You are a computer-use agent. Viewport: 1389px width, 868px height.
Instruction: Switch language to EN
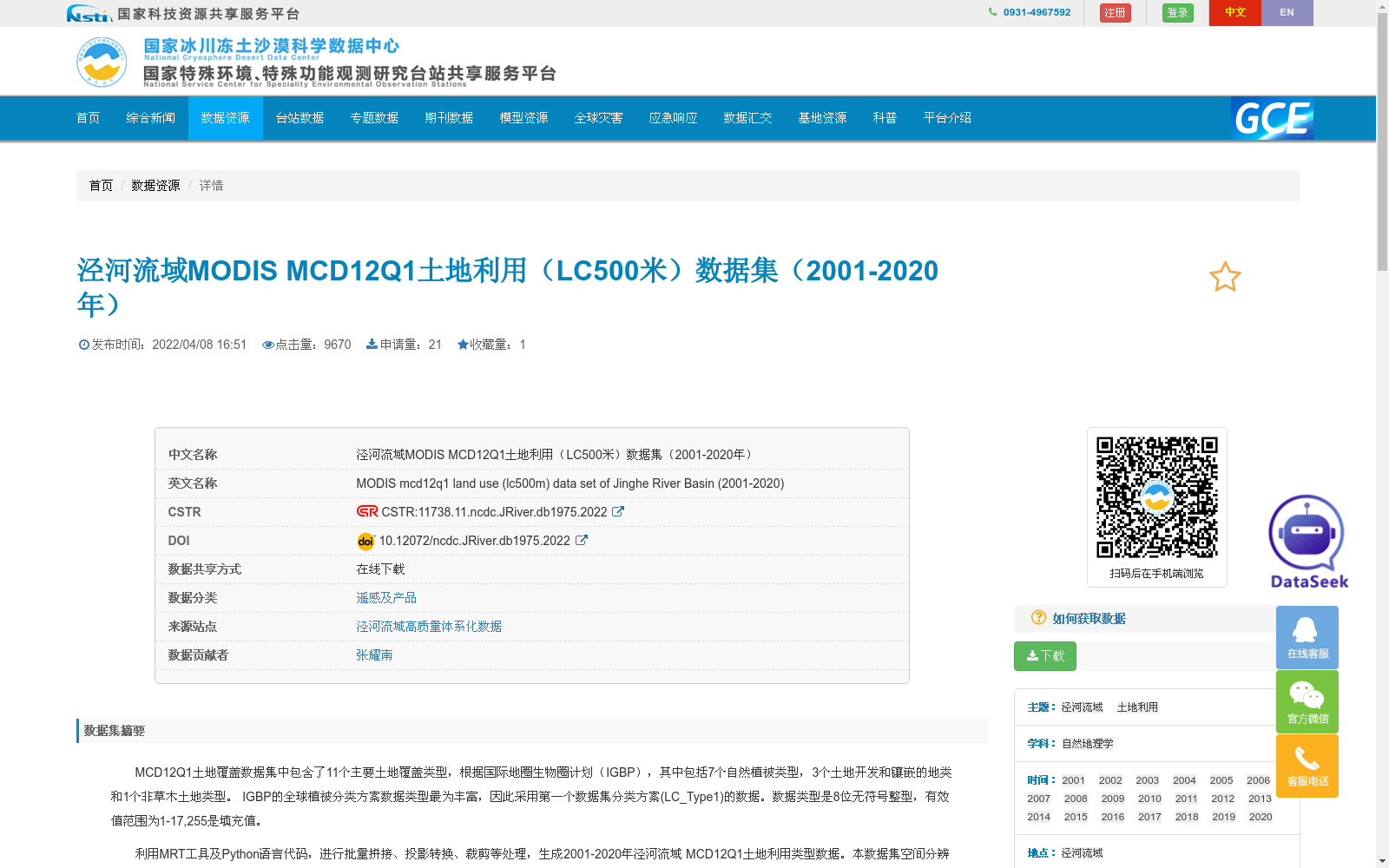click(1287, 13)
